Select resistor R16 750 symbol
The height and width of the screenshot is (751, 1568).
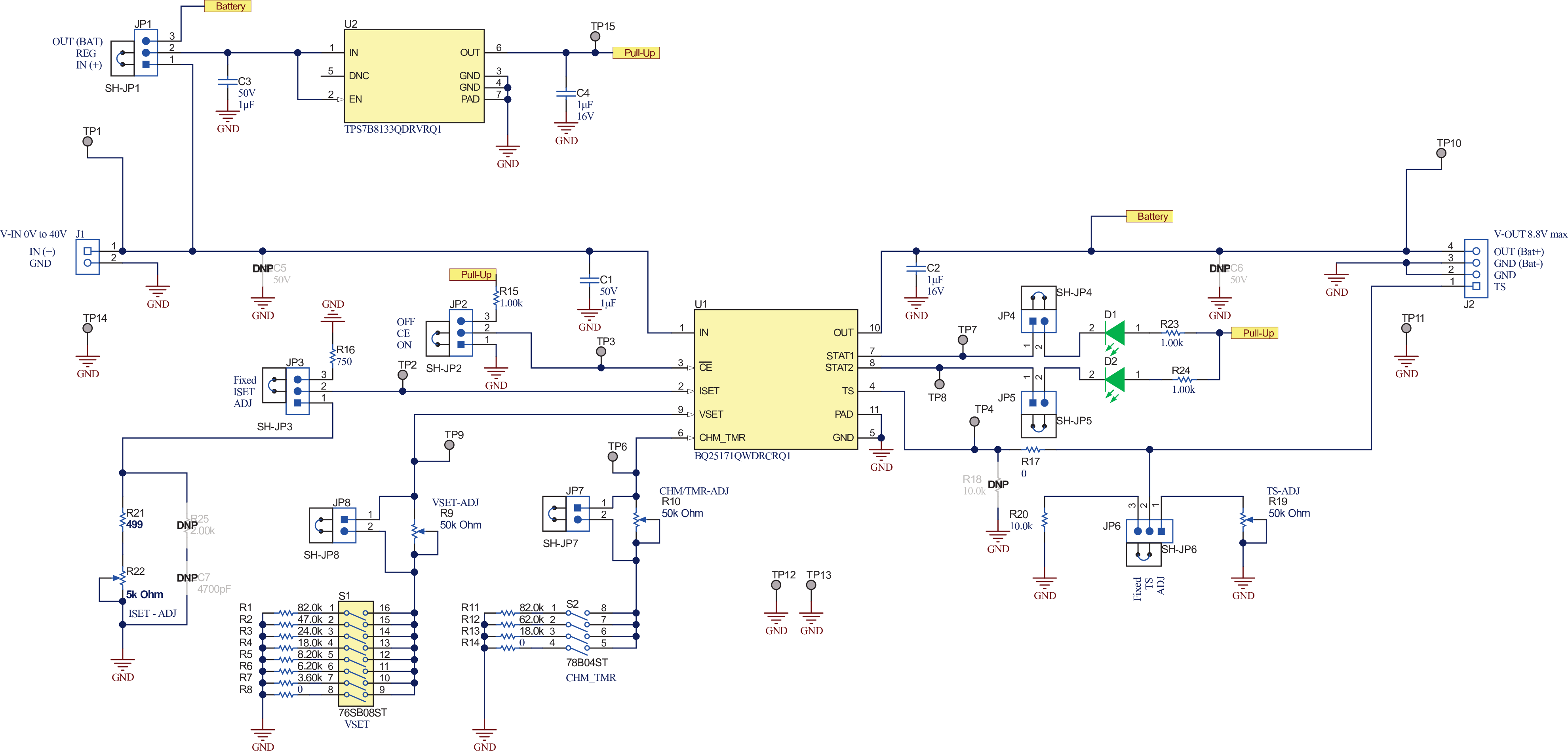pos(333,356)
